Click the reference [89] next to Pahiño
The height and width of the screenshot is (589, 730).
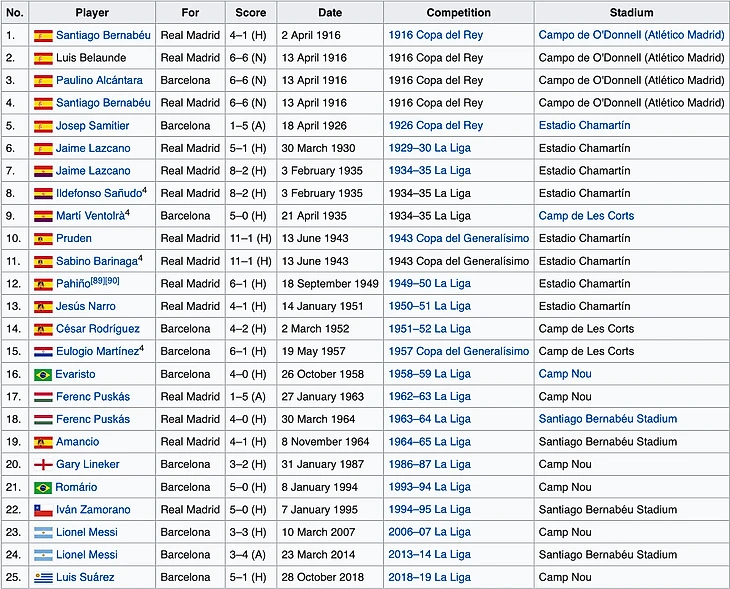(x=98, y=281)
